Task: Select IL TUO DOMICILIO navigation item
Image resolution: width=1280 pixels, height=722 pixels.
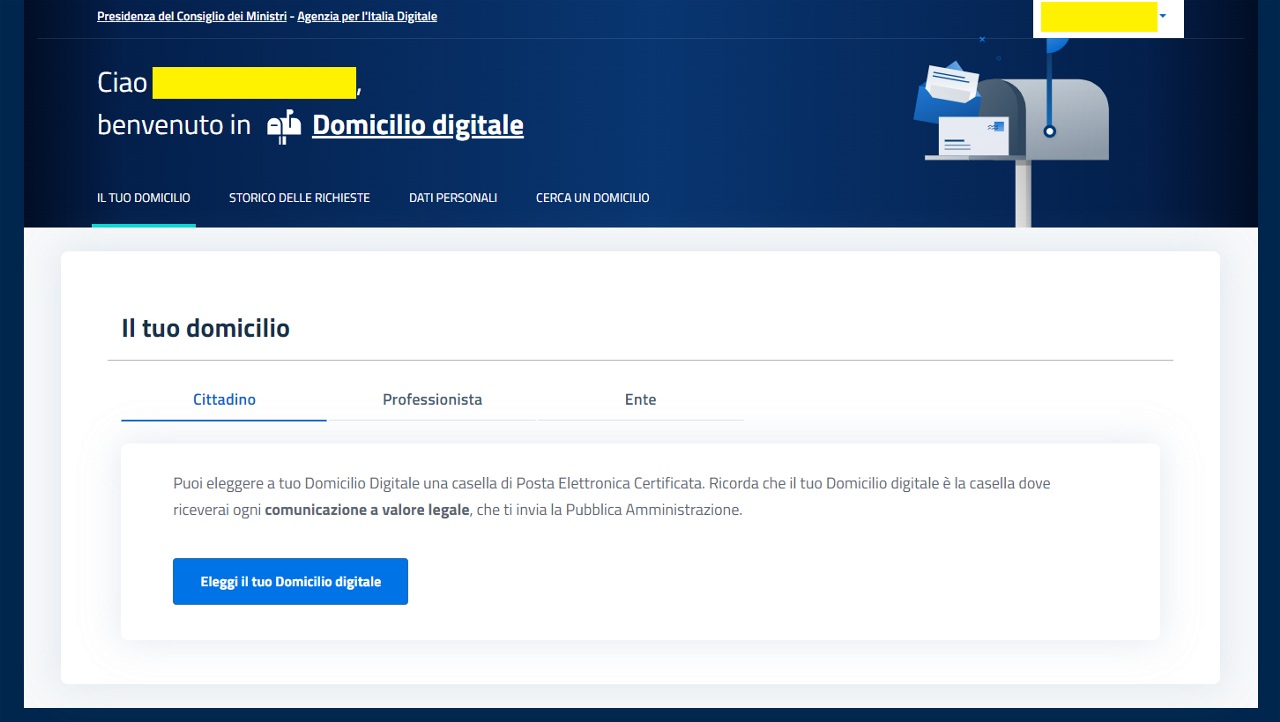Action: tap(143, 198)
